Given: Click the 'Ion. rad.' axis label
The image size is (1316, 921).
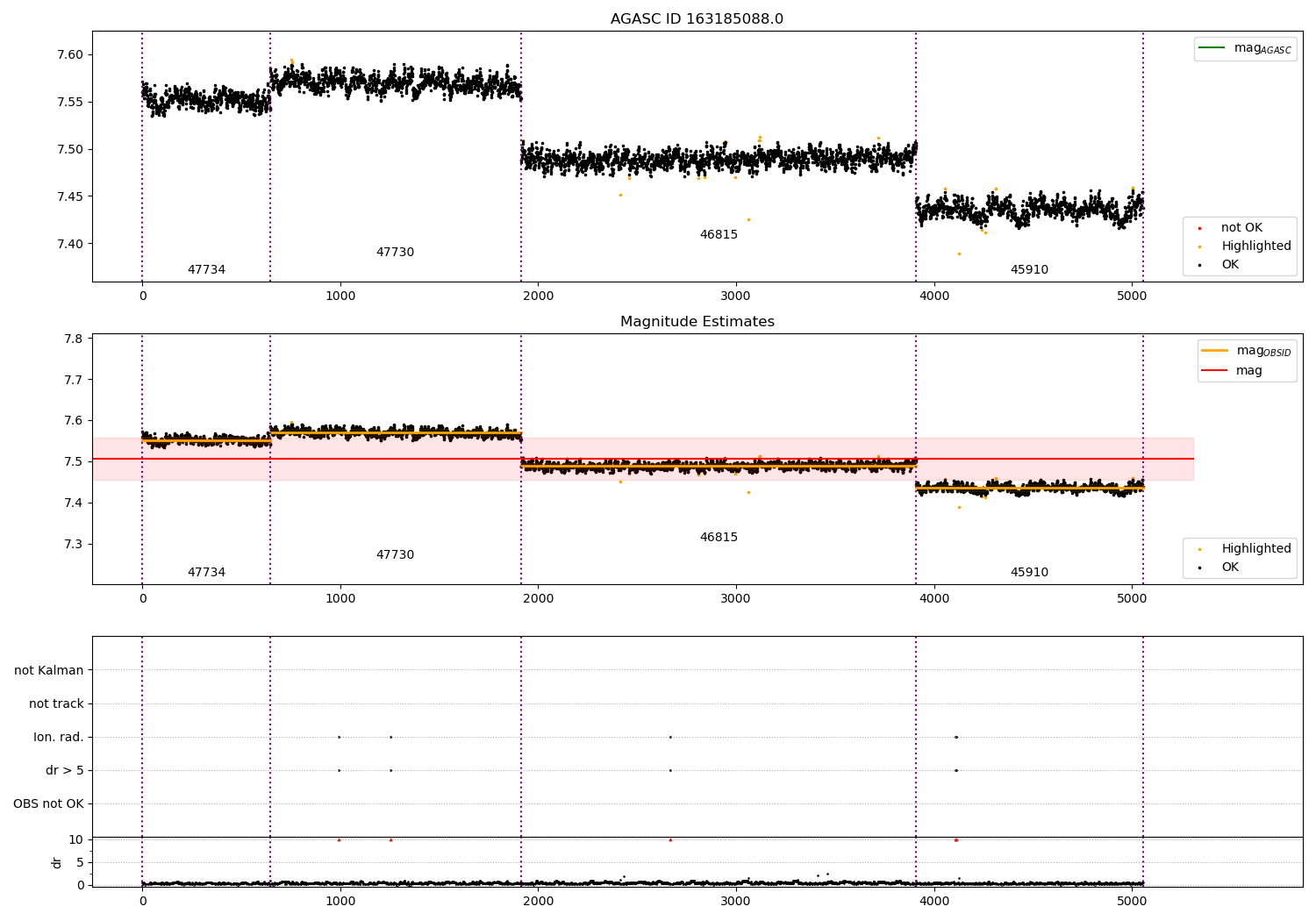Looking at the screenshot, I should tap(59, 738).
